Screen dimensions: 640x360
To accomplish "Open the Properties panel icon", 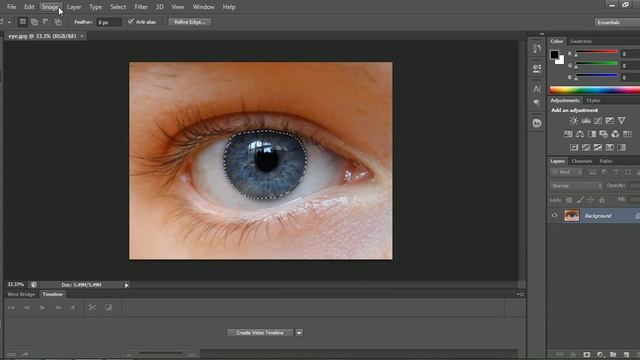I will pos(537,68).
